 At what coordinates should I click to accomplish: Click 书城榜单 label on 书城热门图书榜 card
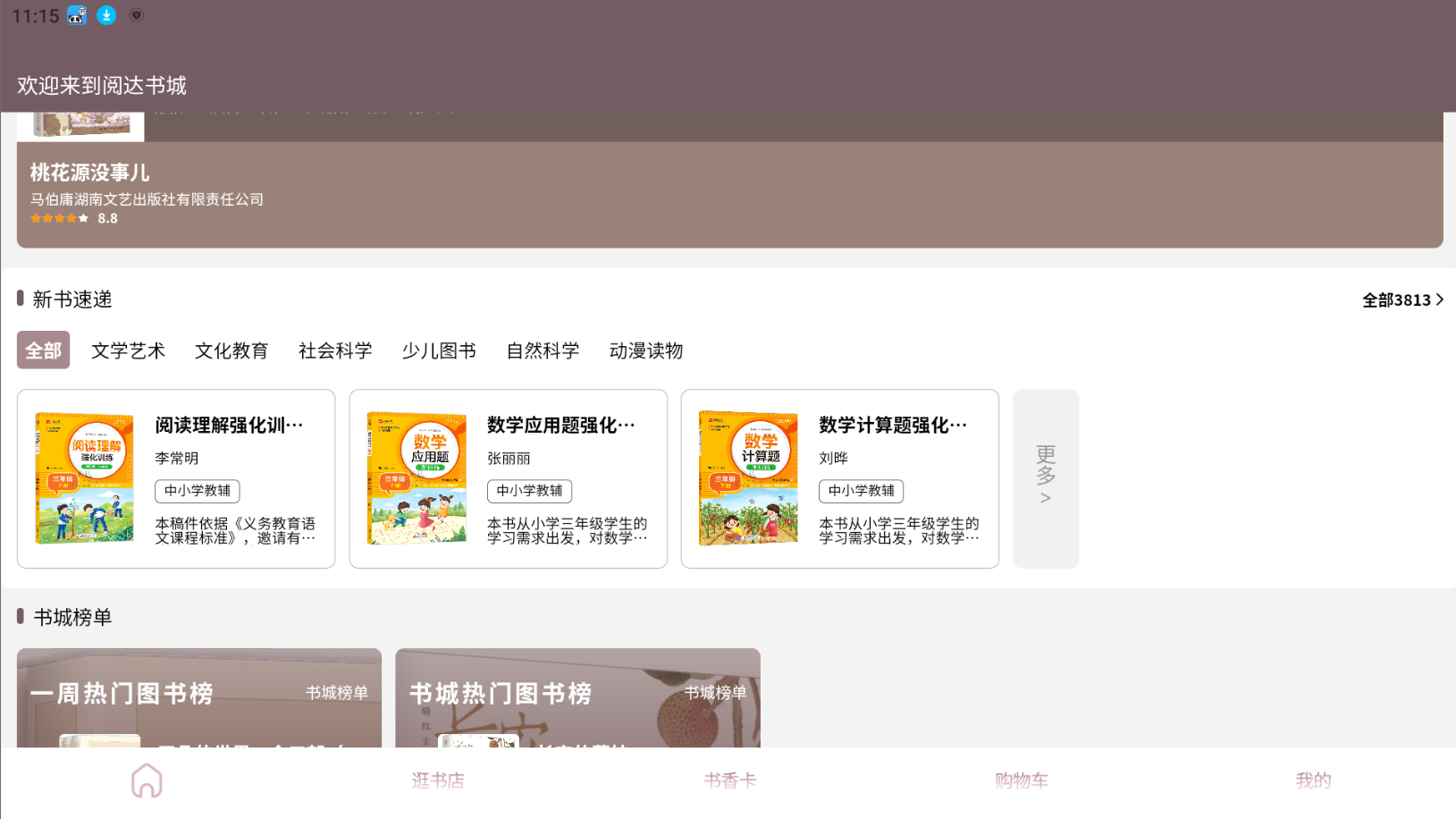point(715,693)
